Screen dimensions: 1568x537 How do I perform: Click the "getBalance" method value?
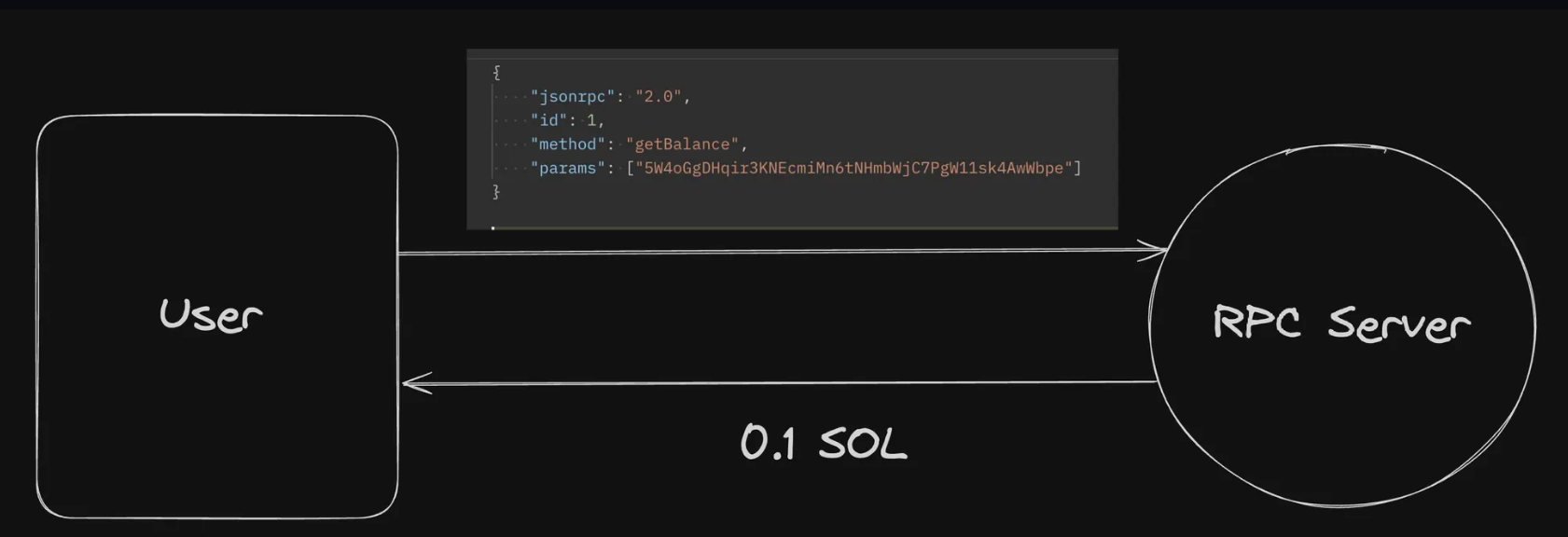(683, 145)
